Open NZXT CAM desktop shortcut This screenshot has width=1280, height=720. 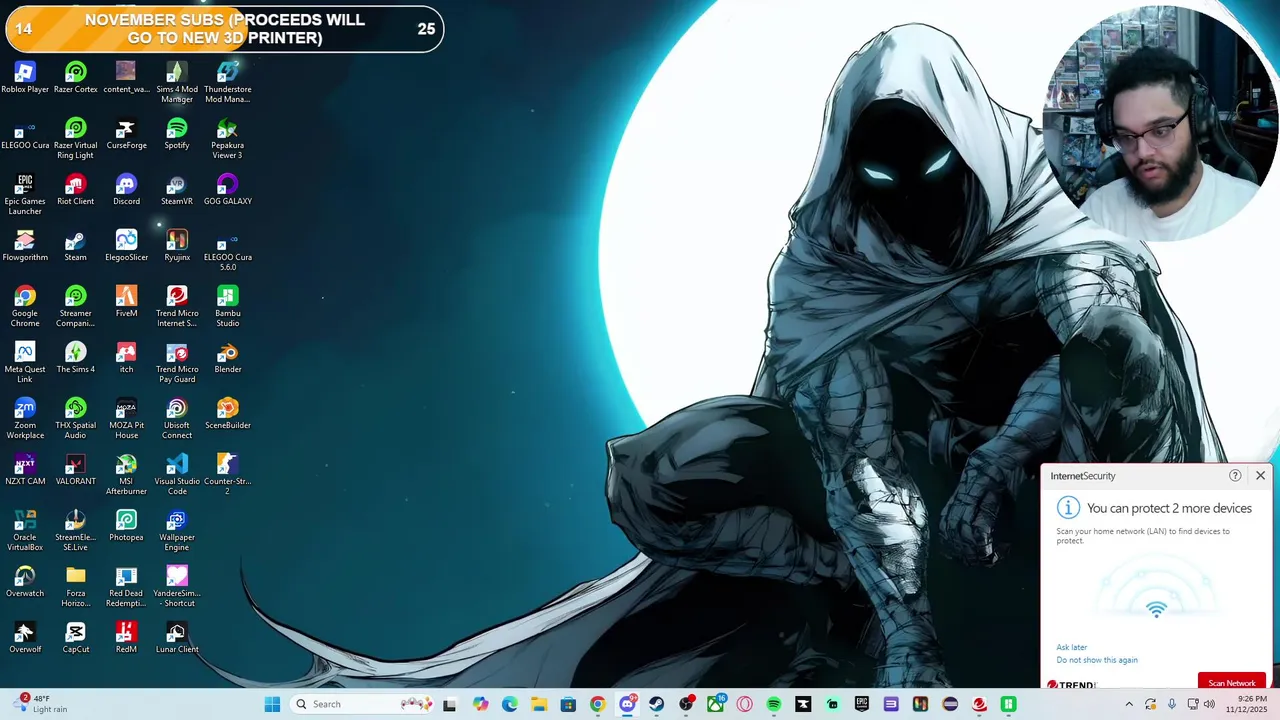pyautogui.click(x=25, y=470)
